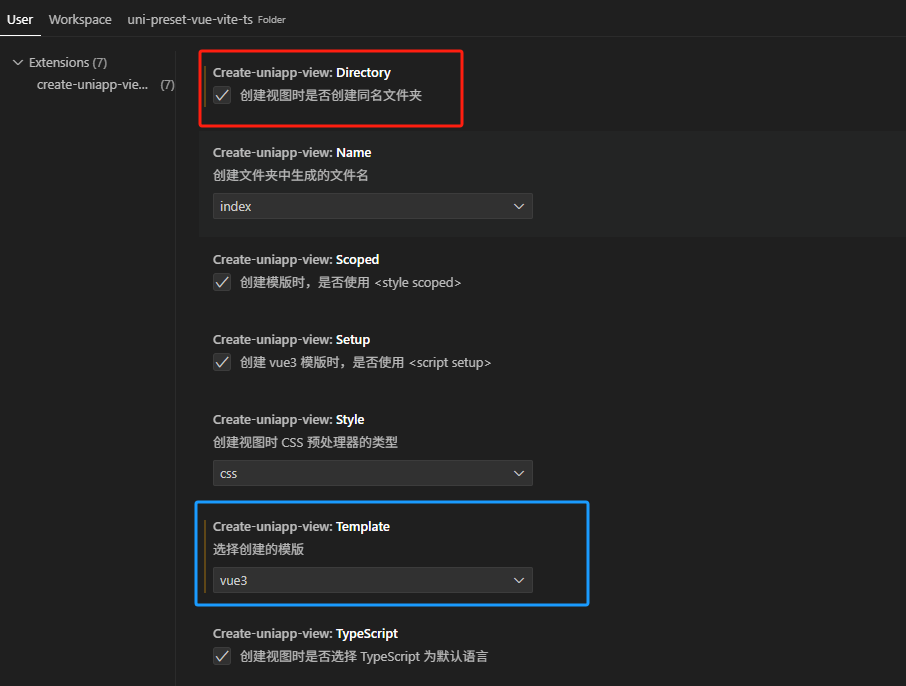Viewport: 906px width, 686px height.
Task: Open the Name dropdown showing index
Action: [373, 206]
